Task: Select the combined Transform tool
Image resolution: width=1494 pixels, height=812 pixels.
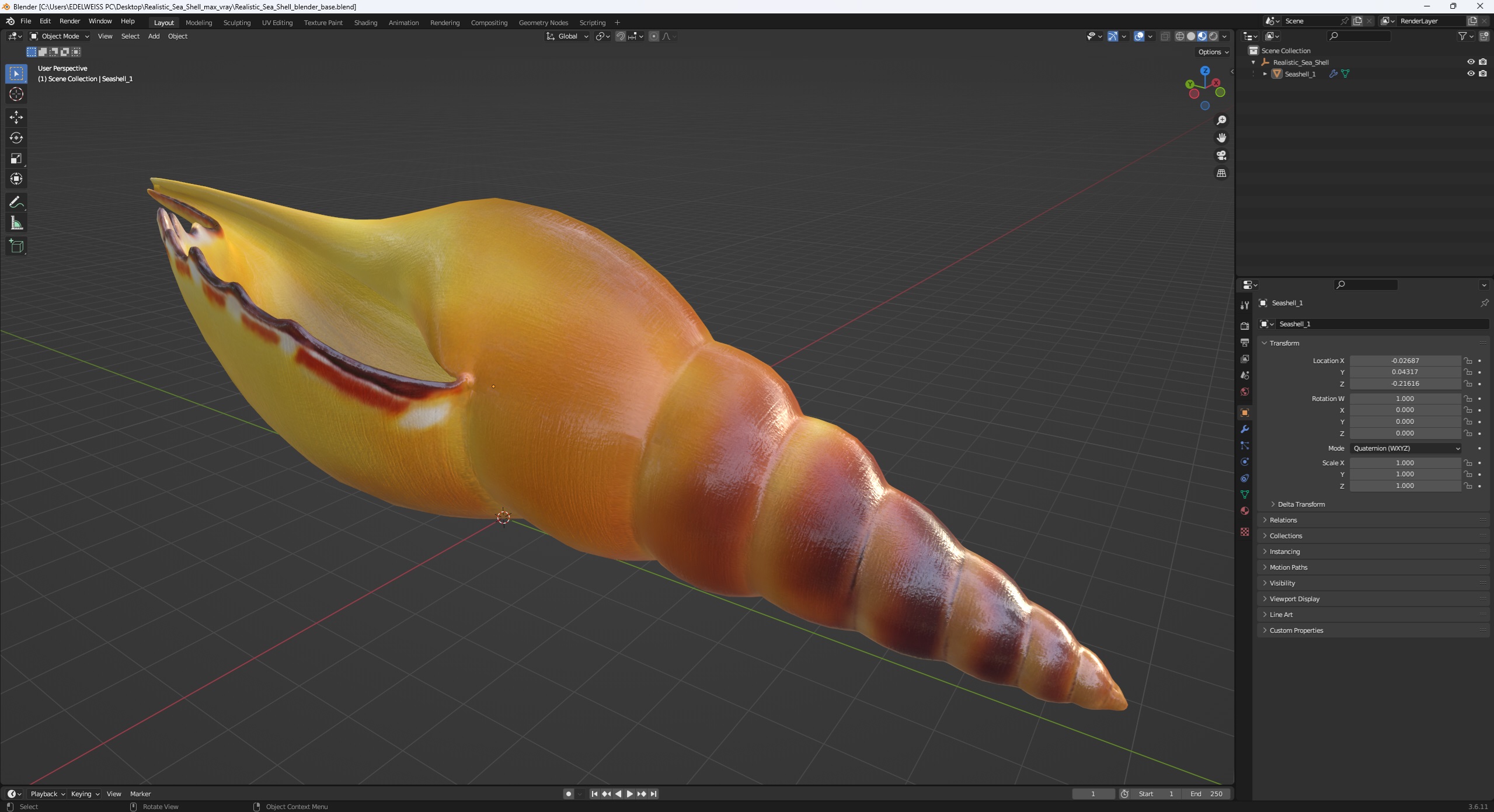Action: click(x=16, y=179)
